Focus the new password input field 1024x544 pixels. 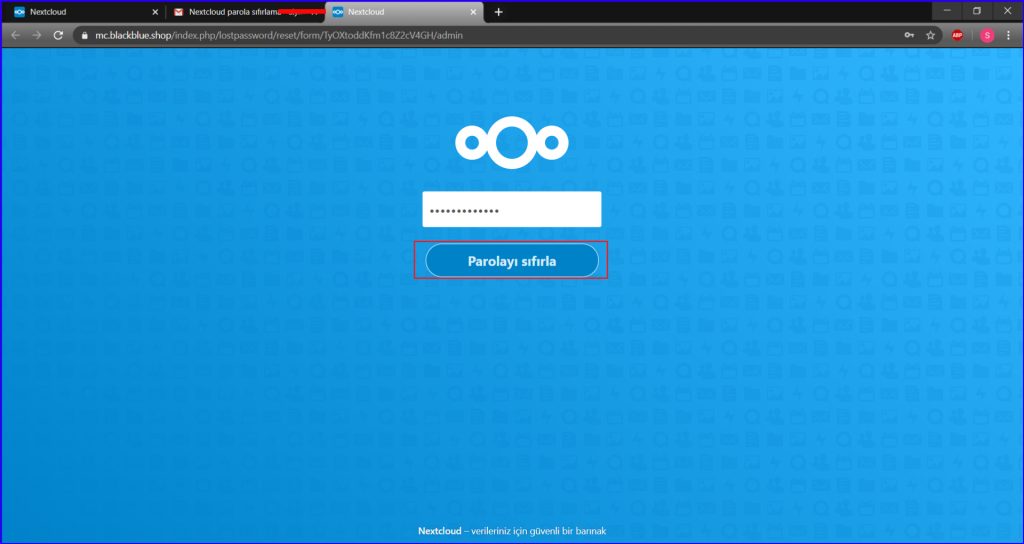[511, 210]
